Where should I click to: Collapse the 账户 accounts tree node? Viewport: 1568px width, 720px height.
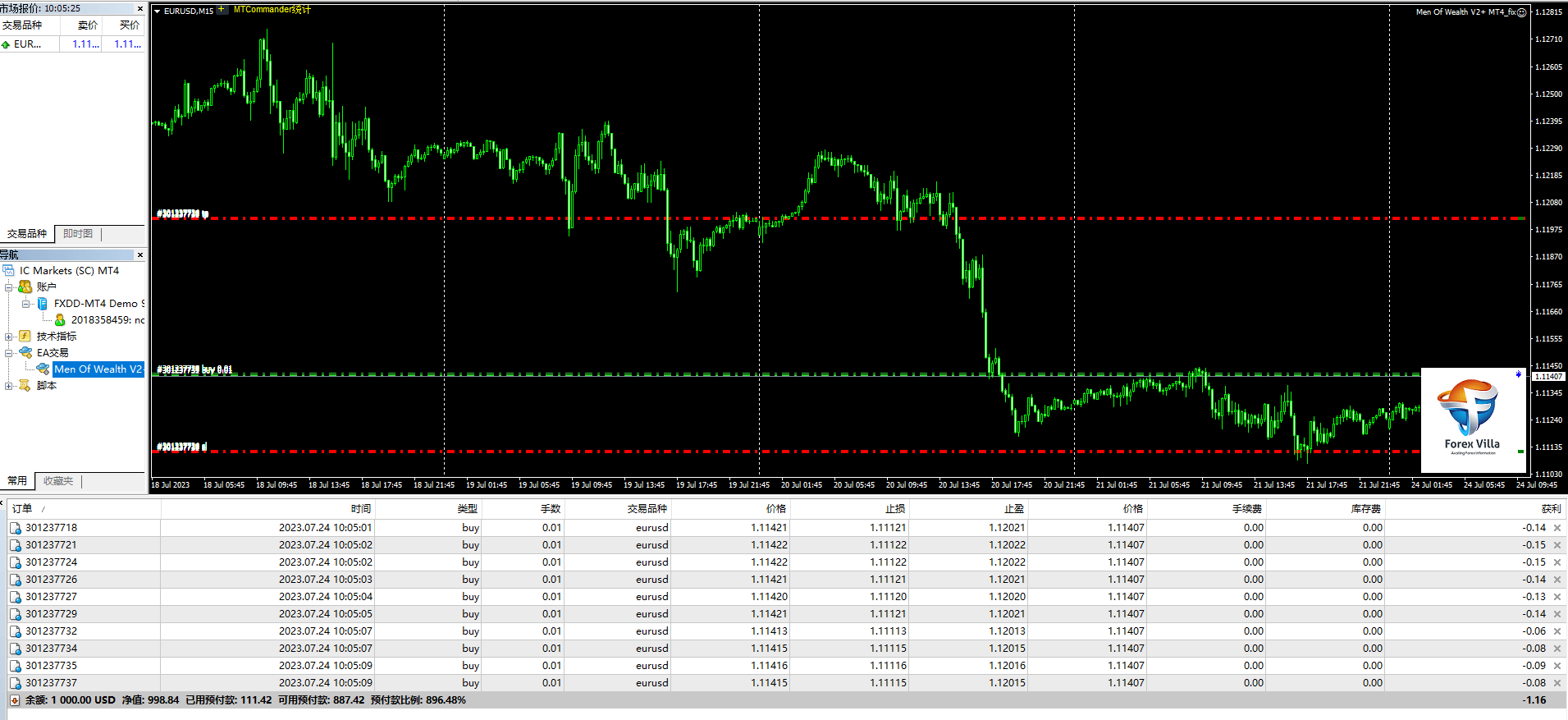tap(9, 287)
